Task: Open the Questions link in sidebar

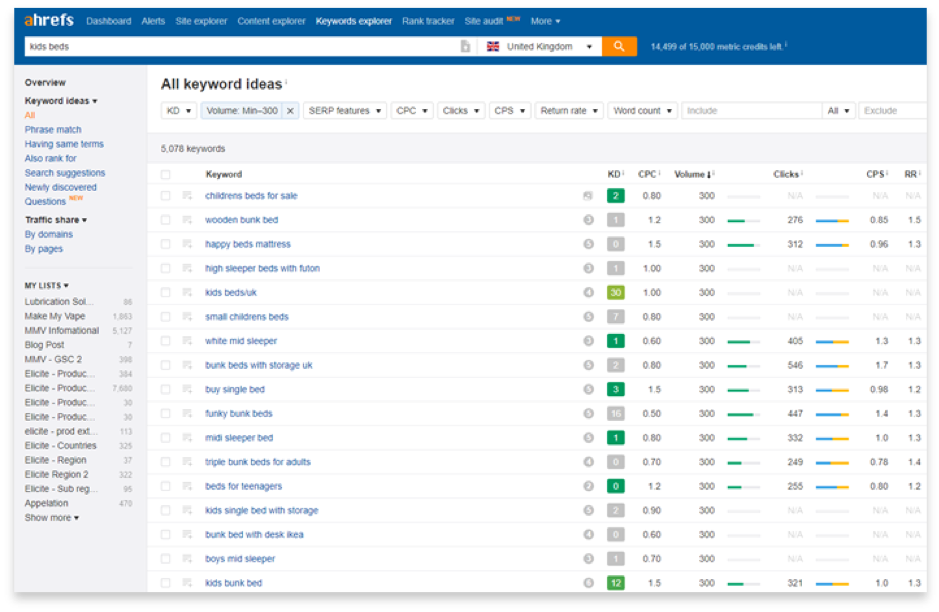Action: click(45, 201)
